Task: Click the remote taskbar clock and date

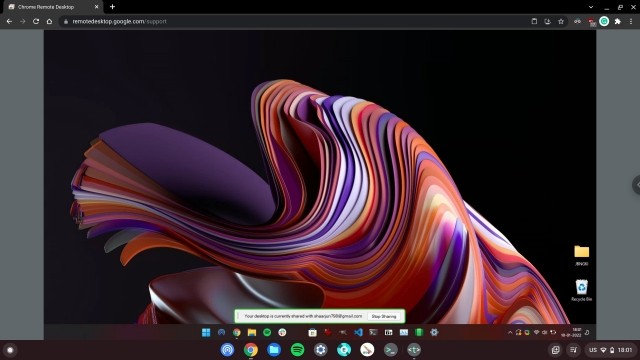Action: [571, 332]
